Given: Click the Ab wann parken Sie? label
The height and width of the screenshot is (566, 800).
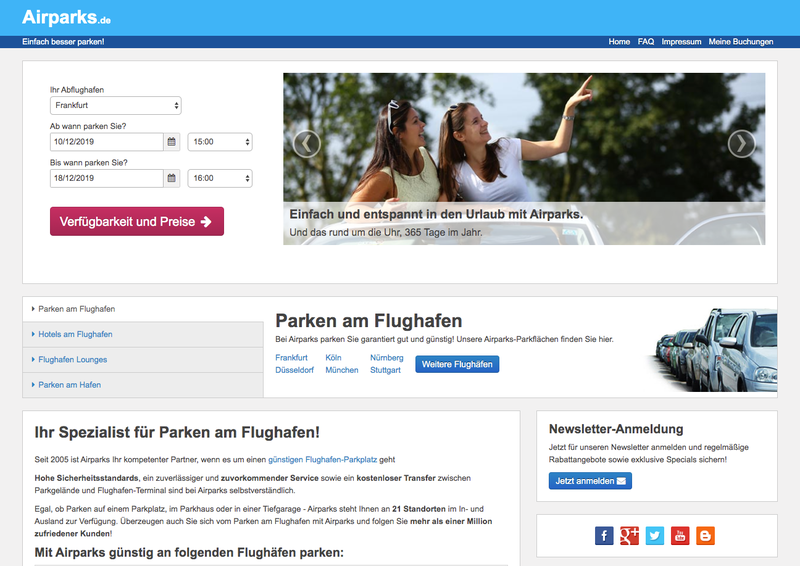Looking at the screenshot, I should 88,126.
